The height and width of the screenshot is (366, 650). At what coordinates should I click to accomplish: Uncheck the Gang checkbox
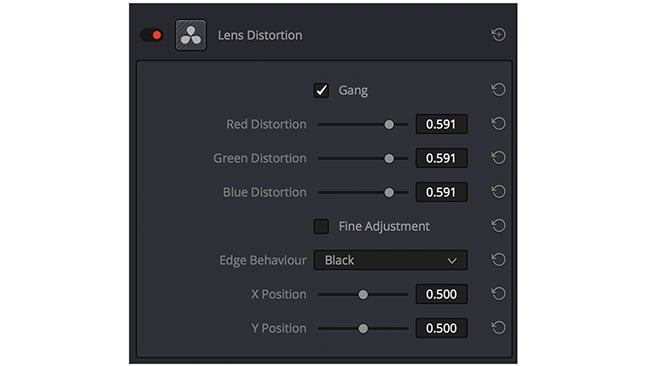(x=321, y=90)
